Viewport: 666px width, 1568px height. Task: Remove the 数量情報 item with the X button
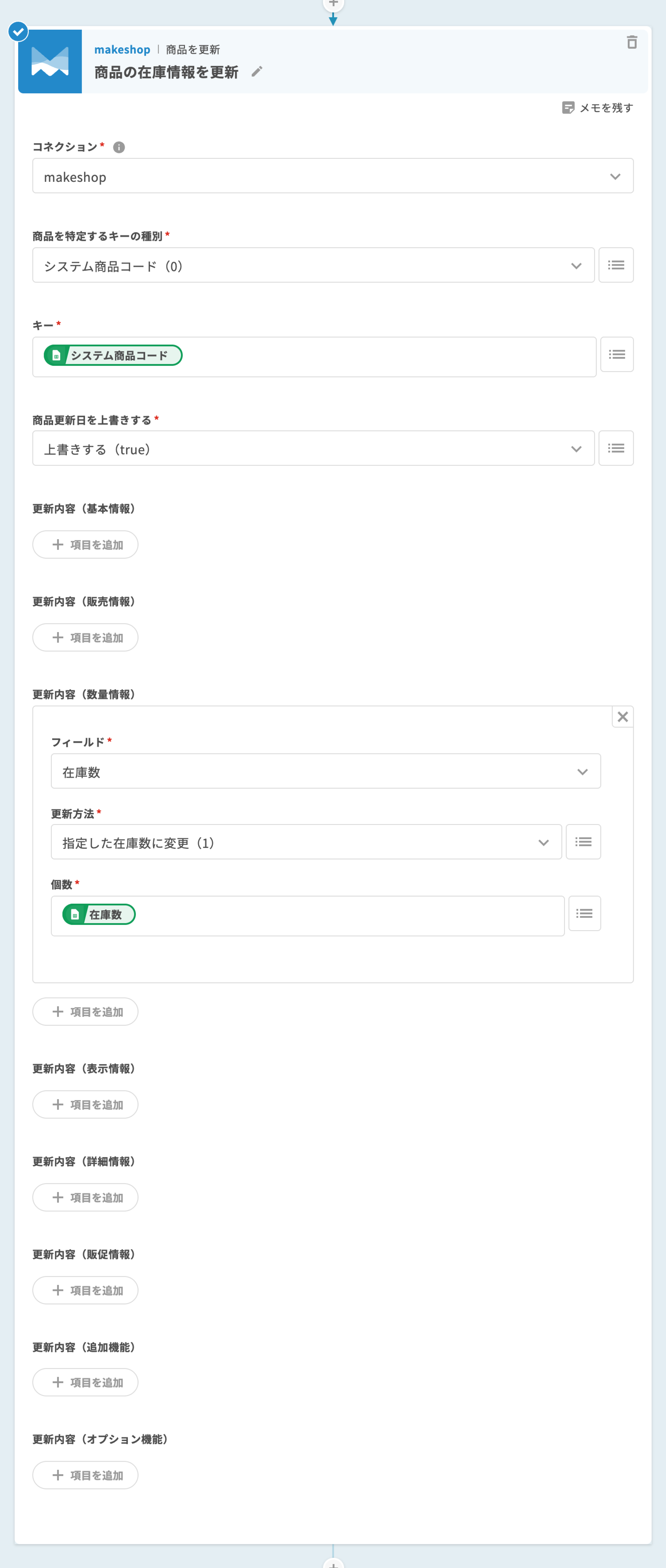[x=623, y=717]
